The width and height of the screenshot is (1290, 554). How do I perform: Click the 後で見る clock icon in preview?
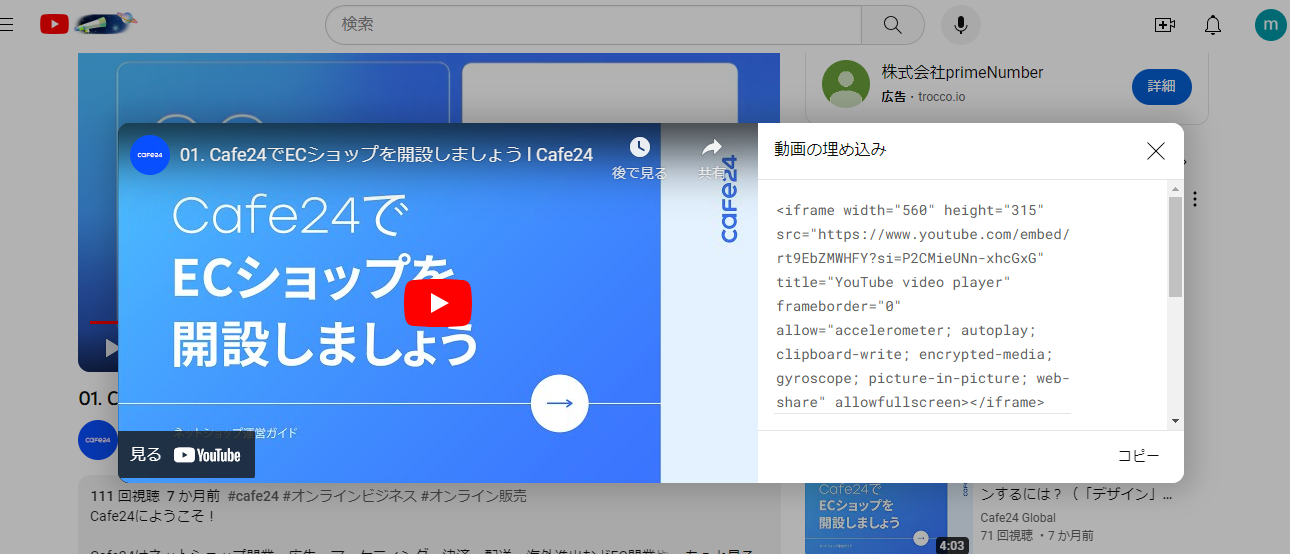640,148
